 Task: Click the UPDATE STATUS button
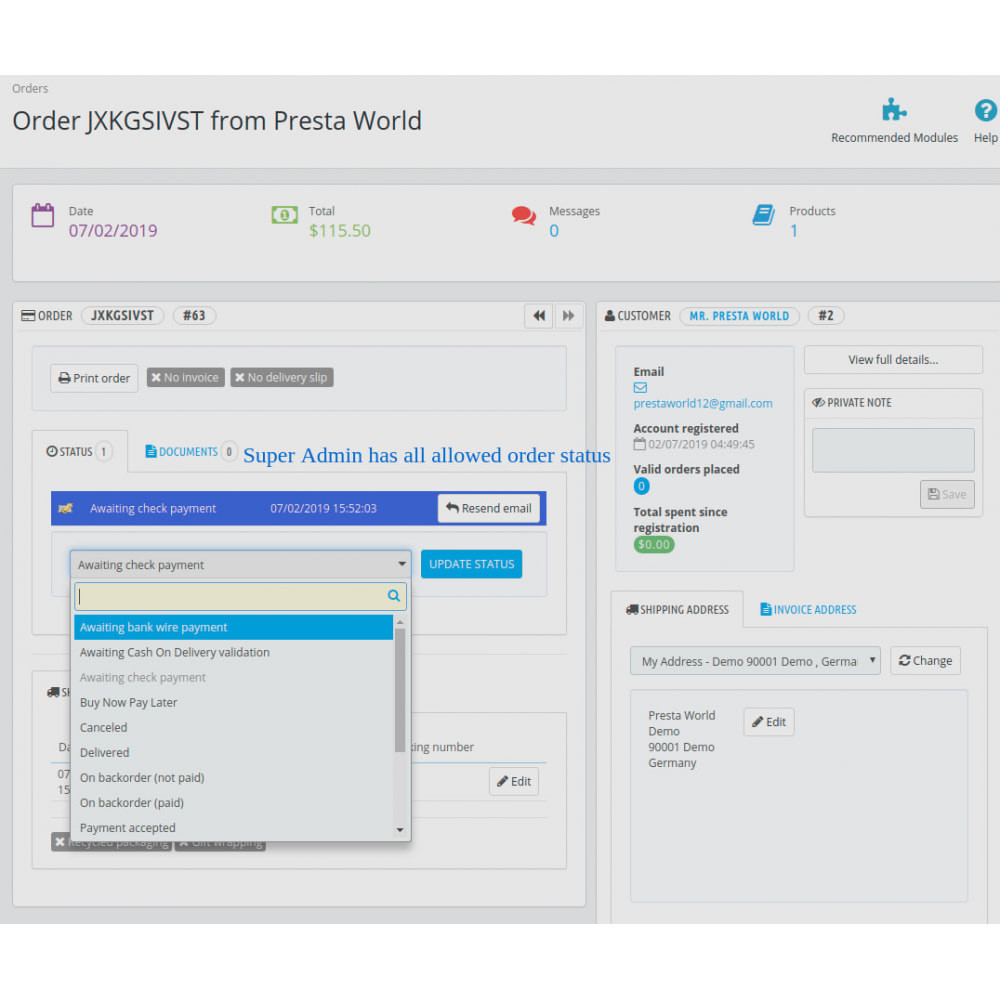pos(471,564)
